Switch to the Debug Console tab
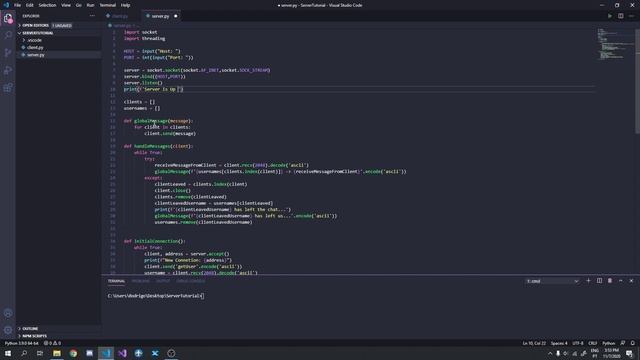The height and width of the screenshot is (360, 640). coord(191,281)
